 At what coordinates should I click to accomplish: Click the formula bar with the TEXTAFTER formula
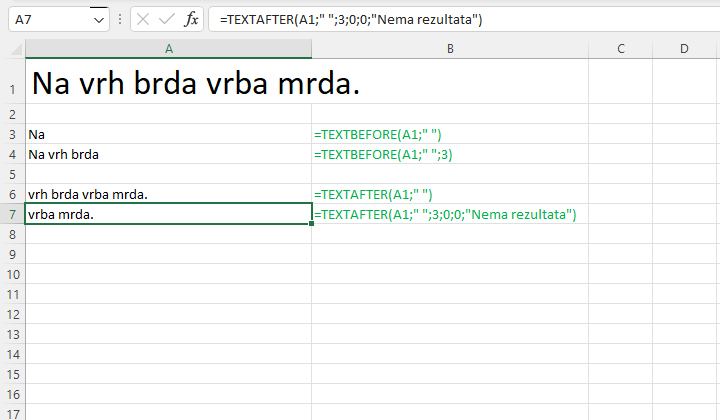click(450, 20)
